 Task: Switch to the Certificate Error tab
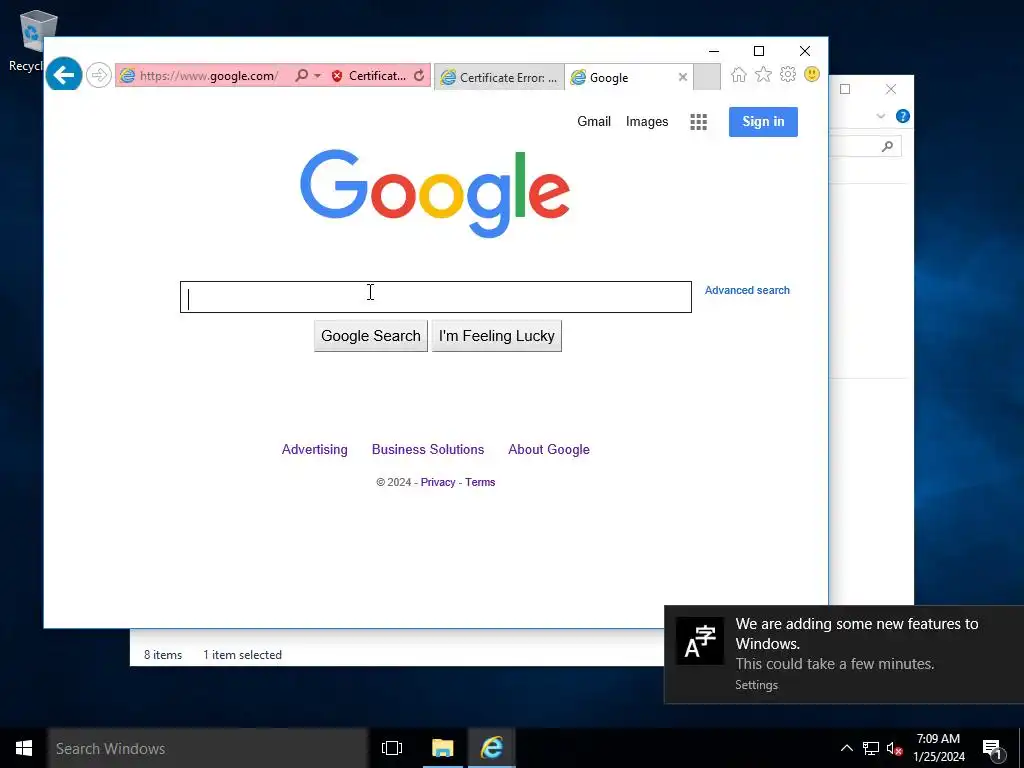(500, 77)
